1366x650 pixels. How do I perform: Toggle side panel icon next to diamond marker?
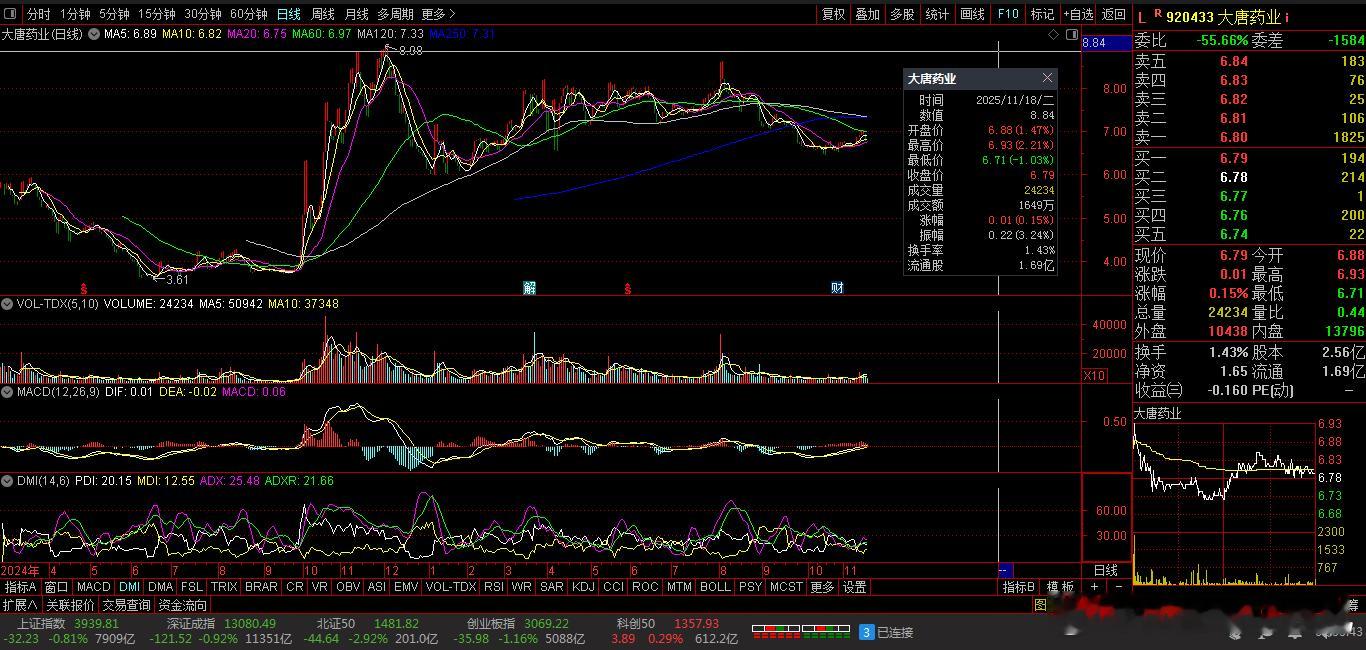(1072, 34)
